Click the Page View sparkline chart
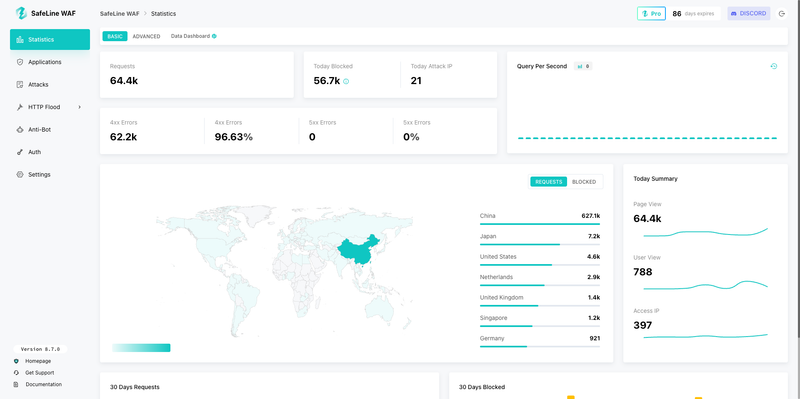Viewport: 800px width, 399px height. tap(705, 233)
